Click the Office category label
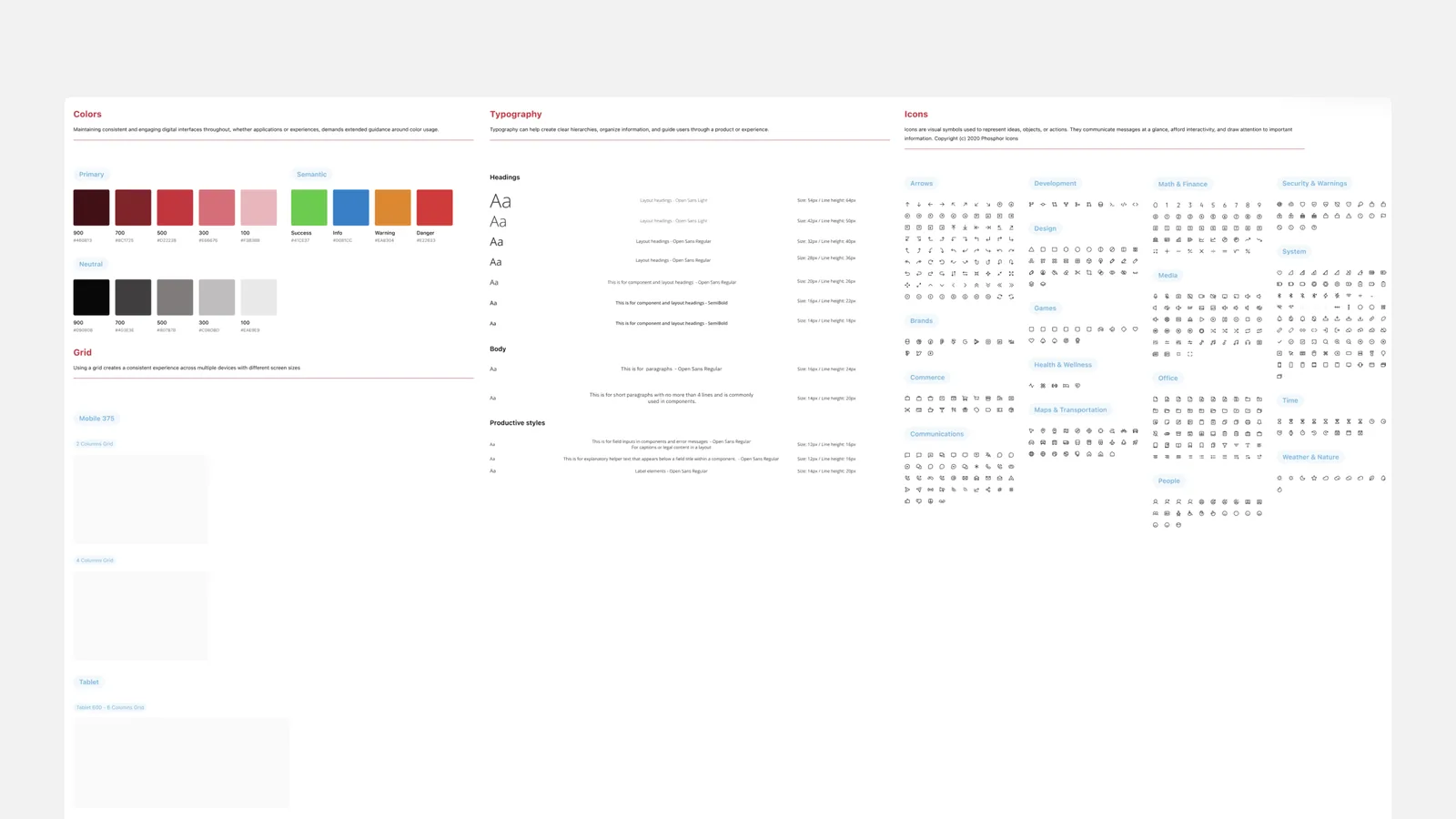Screen dimensions: 1456x819 [x=1168, y=379]
